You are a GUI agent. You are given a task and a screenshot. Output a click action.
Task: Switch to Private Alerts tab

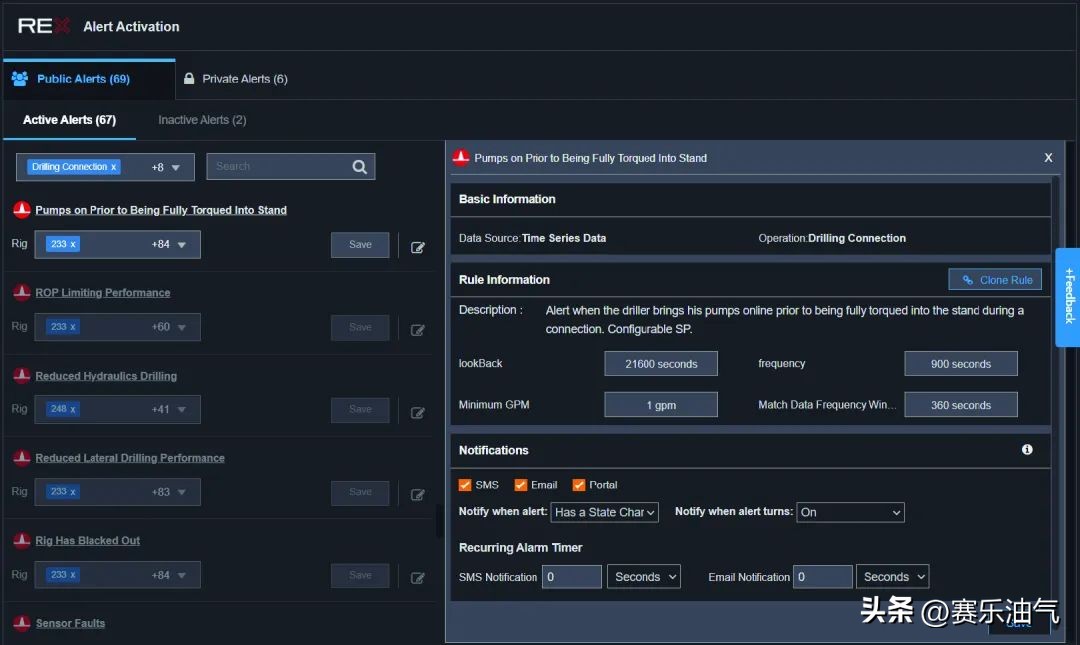click(236, 79)
